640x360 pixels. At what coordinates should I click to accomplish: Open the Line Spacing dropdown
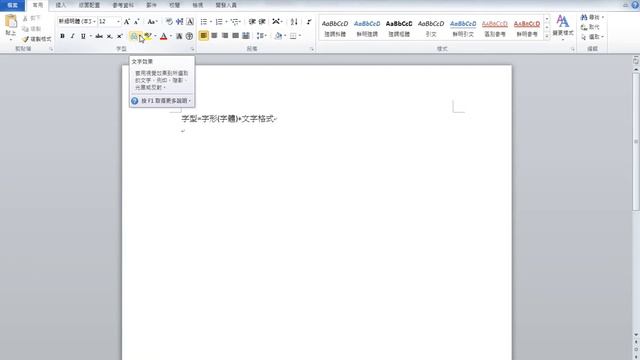pyautogui.click(x=262, y=36)
